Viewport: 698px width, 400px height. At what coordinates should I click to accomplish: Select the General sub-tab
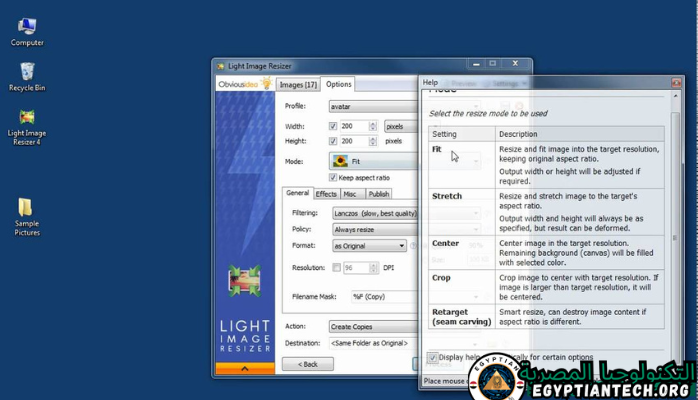[x=297, y=193]
